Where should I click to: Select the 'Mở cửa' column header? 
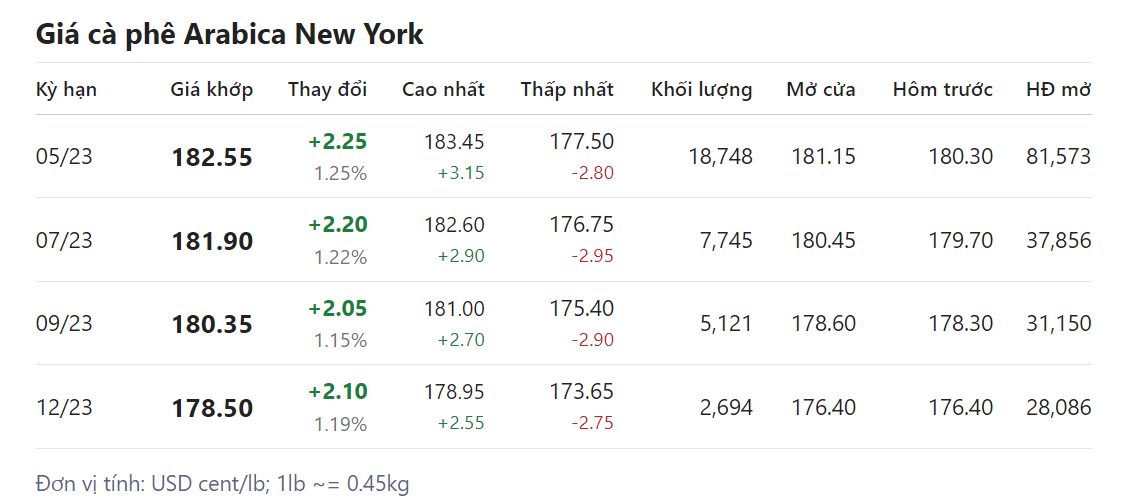(x=820, y=89)
